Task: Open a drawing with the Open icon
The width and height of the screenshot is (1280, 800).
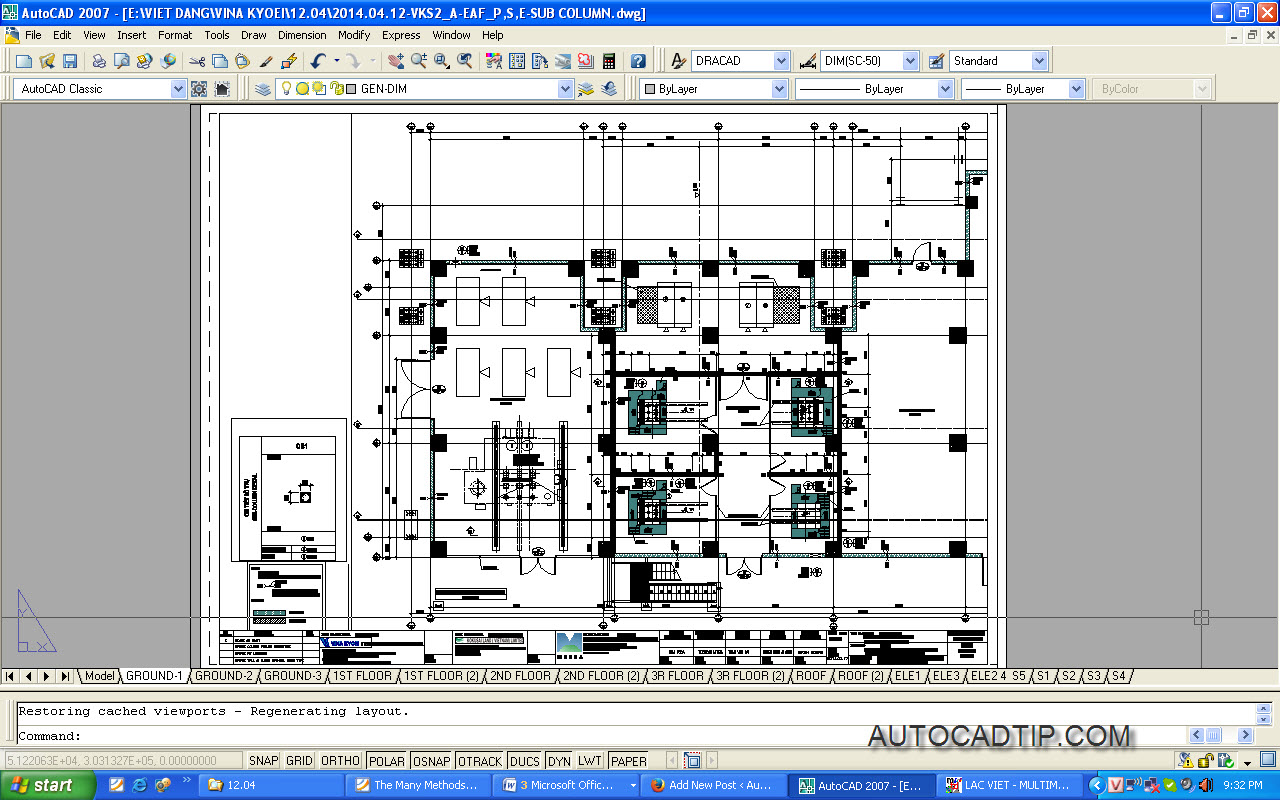Action: point(47,61)
